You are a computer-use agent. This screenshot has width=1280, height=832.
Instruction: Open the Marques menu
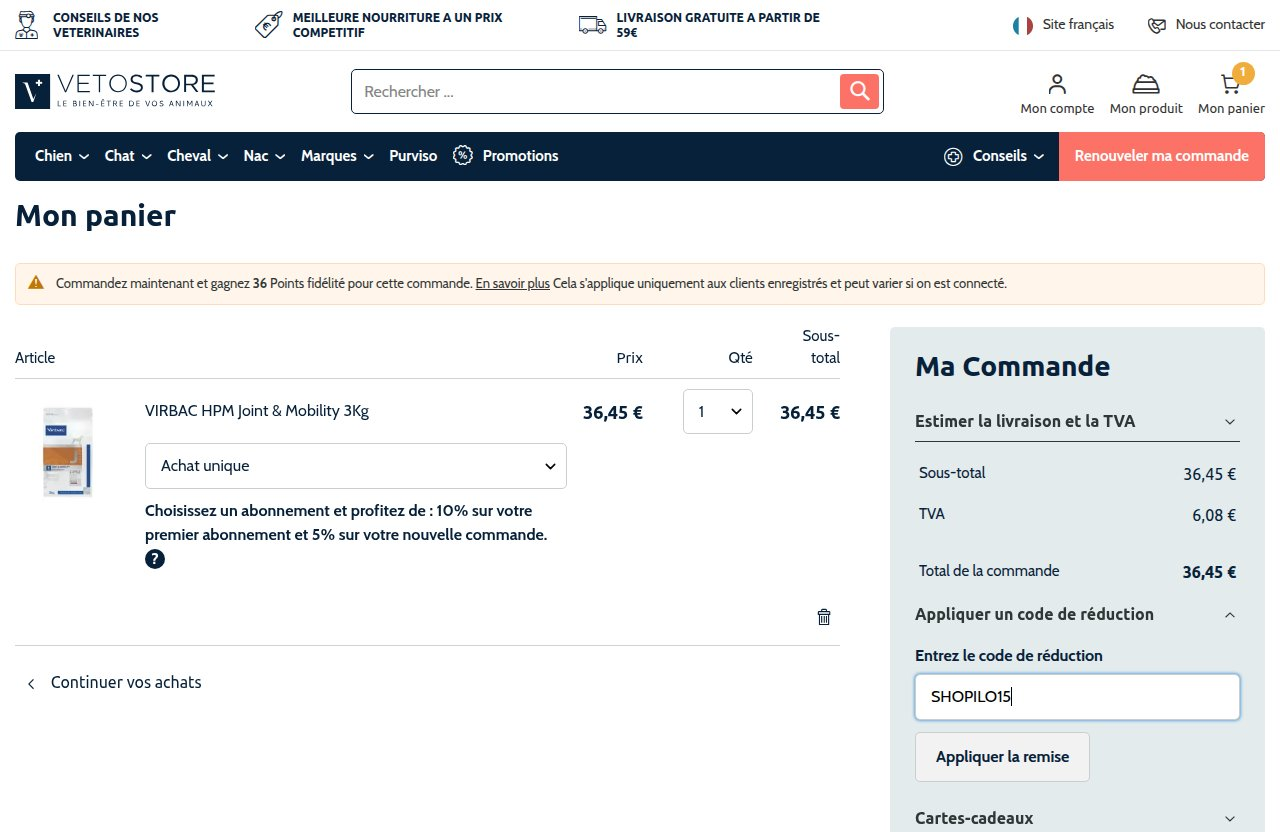(338, 156)
